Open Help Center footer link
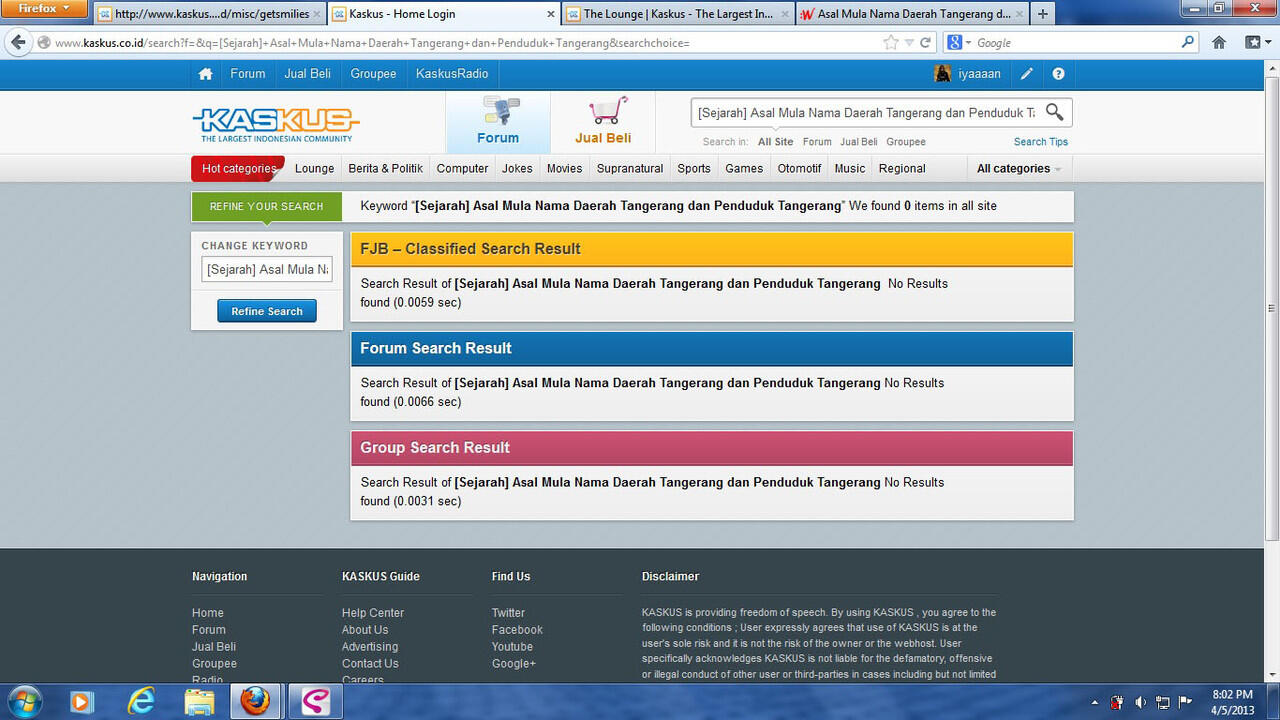Viewport: 1280px width, 720px height. (x=373, y=613)
